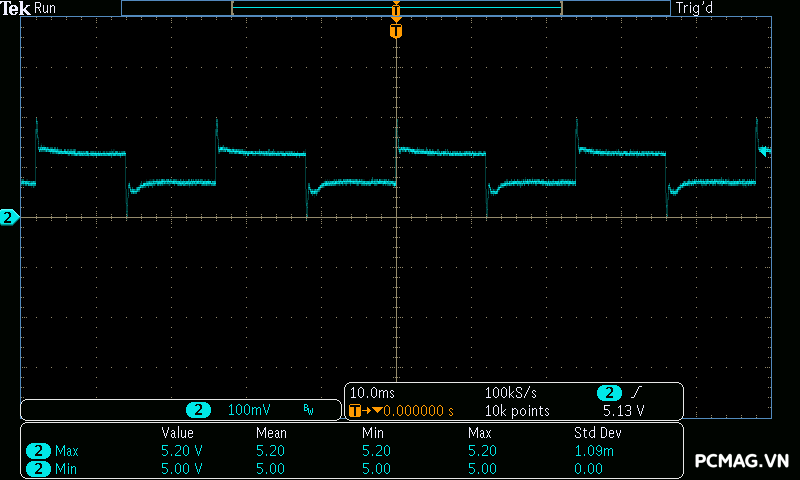800x480 pixels.
Task: Click the cyan trigger level arrow on right edge
Action: point(765,151)
